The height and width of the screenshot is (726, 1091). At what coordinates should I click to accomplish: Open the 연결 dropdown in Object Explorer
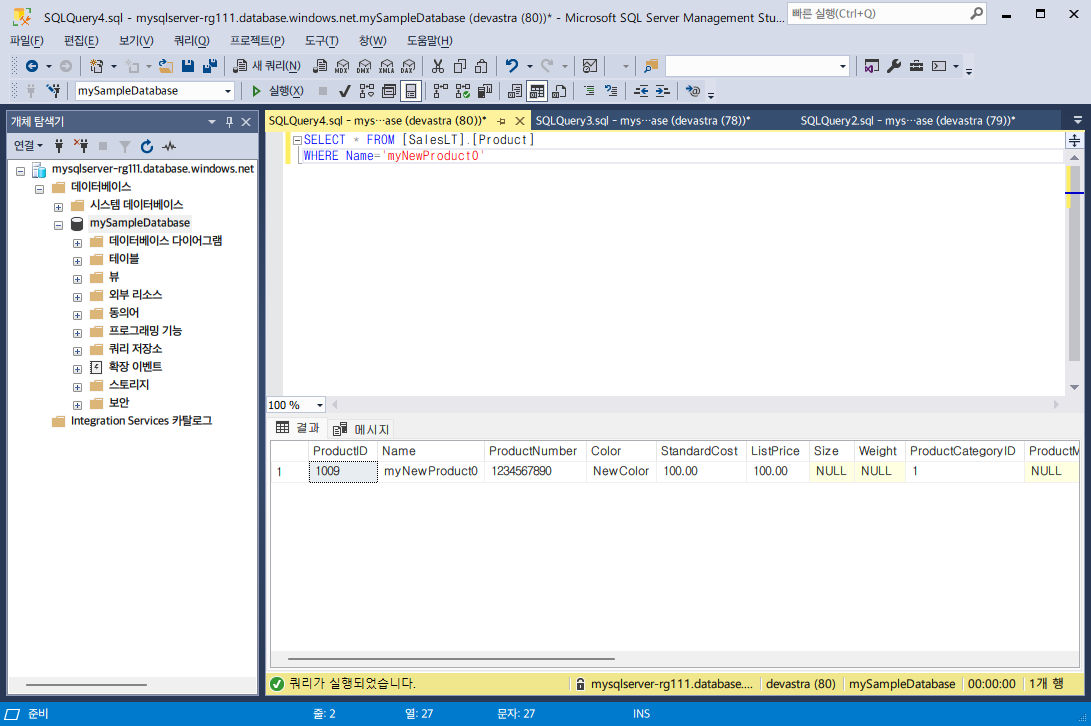tap(29, 145)
